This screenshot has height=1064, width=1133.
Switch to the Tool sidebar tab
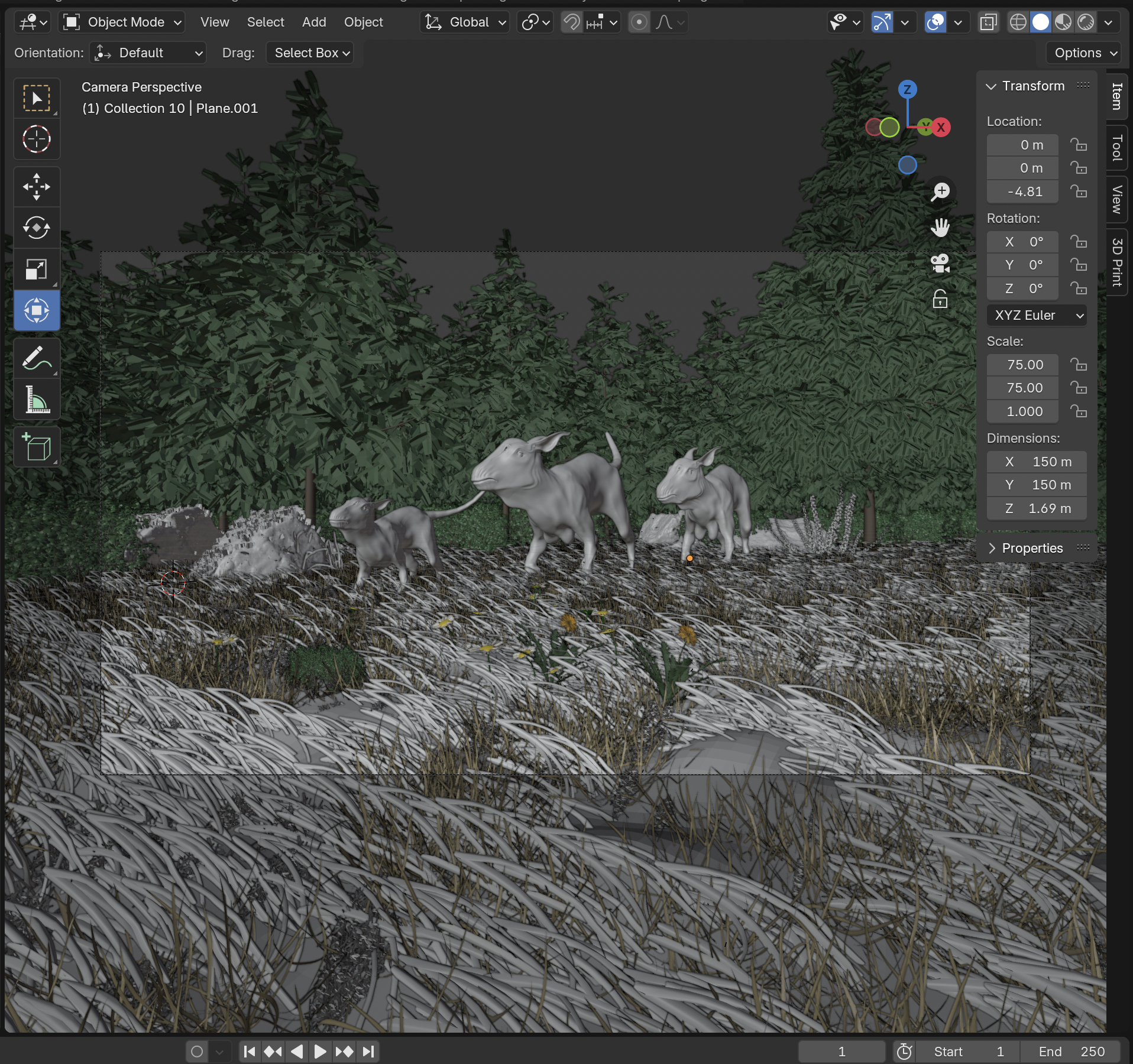pos(1117,148)
